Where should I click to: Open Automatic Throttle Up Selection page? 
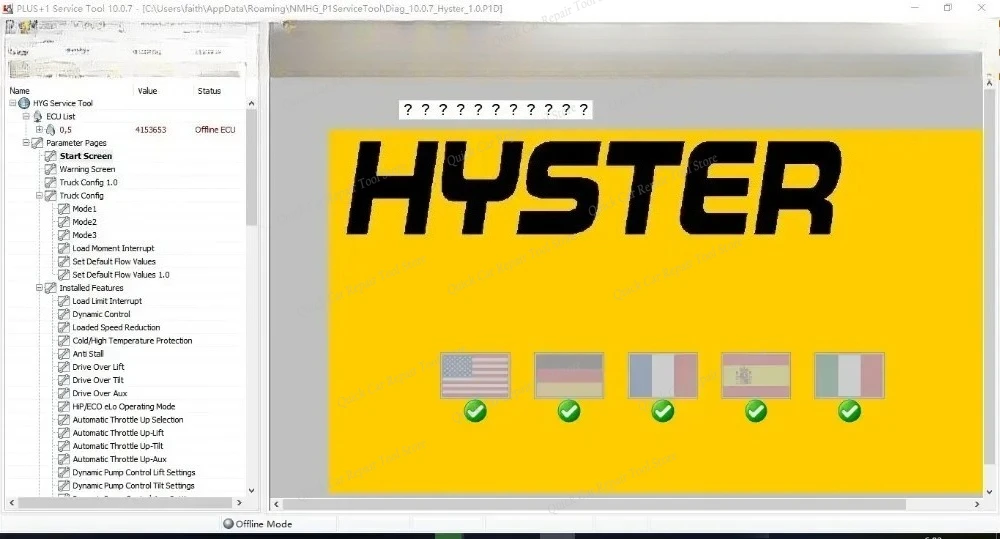coord(128,420)
